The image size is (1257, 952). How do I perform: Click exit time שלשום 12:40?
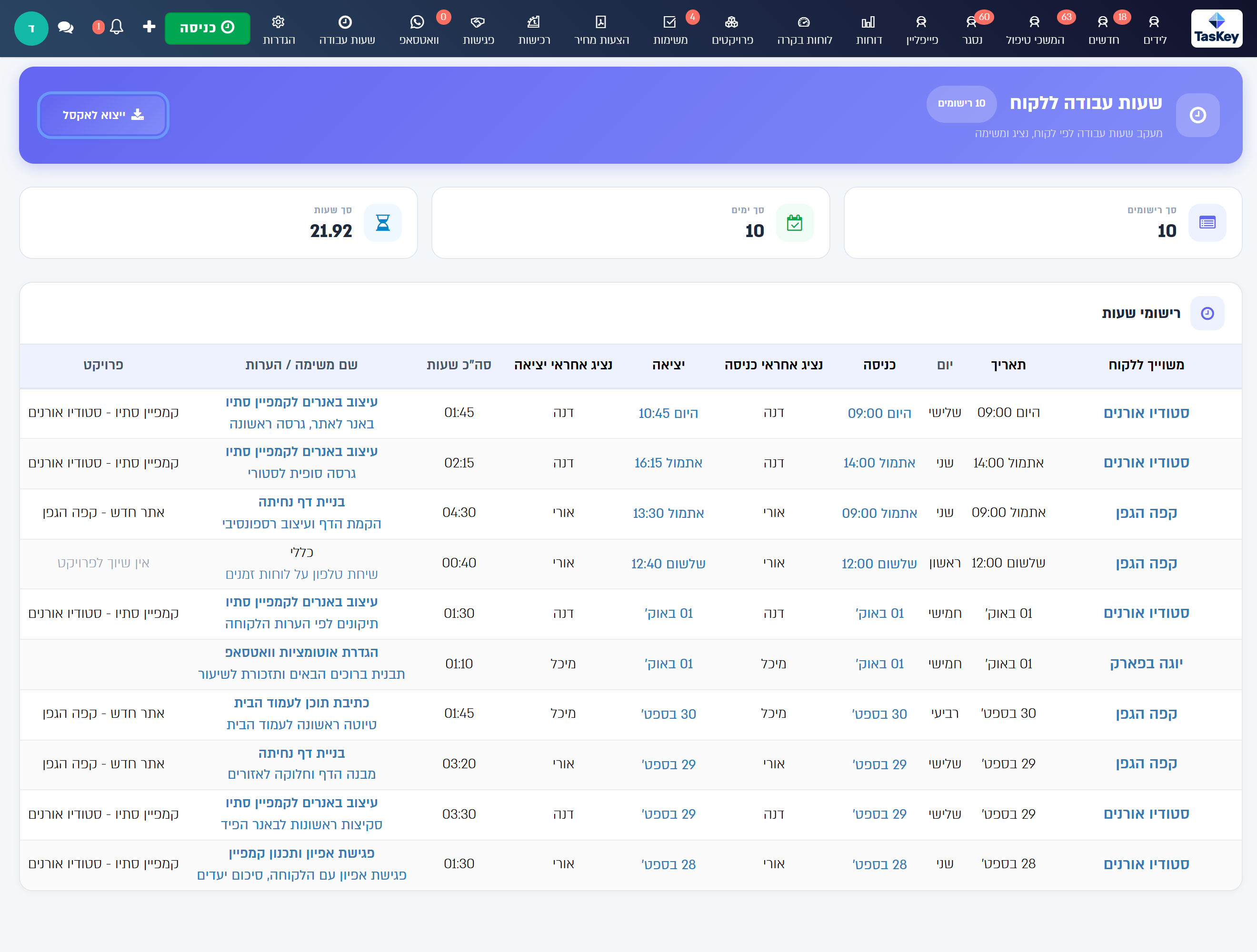[668, 564]
